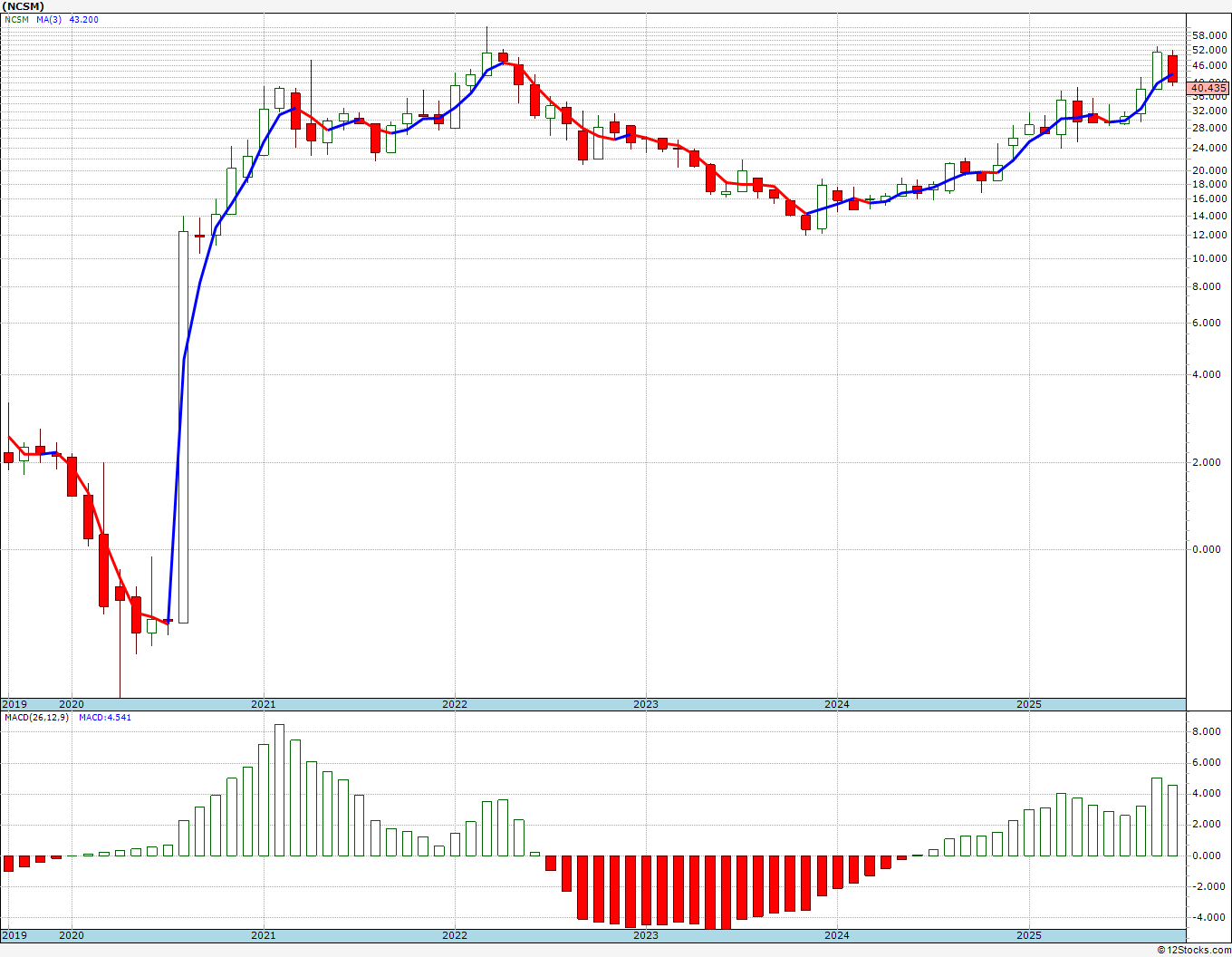Select the 16.000 price axis label
Image resolution: width=1232 pixels, height=957 pixels.
click(x=1209, y=198)
